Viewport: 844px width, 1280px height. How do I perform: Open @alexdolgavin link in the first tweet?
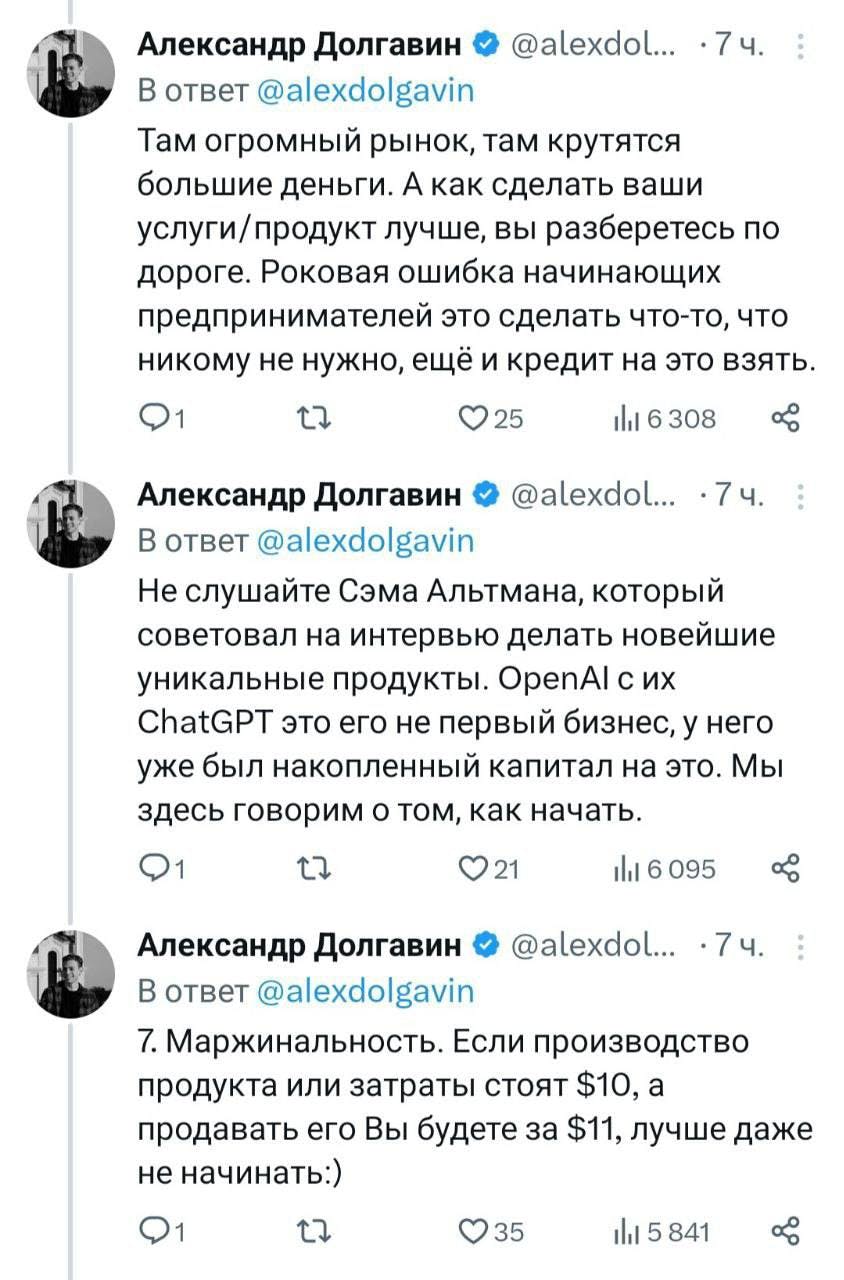[x=365, y=91]
